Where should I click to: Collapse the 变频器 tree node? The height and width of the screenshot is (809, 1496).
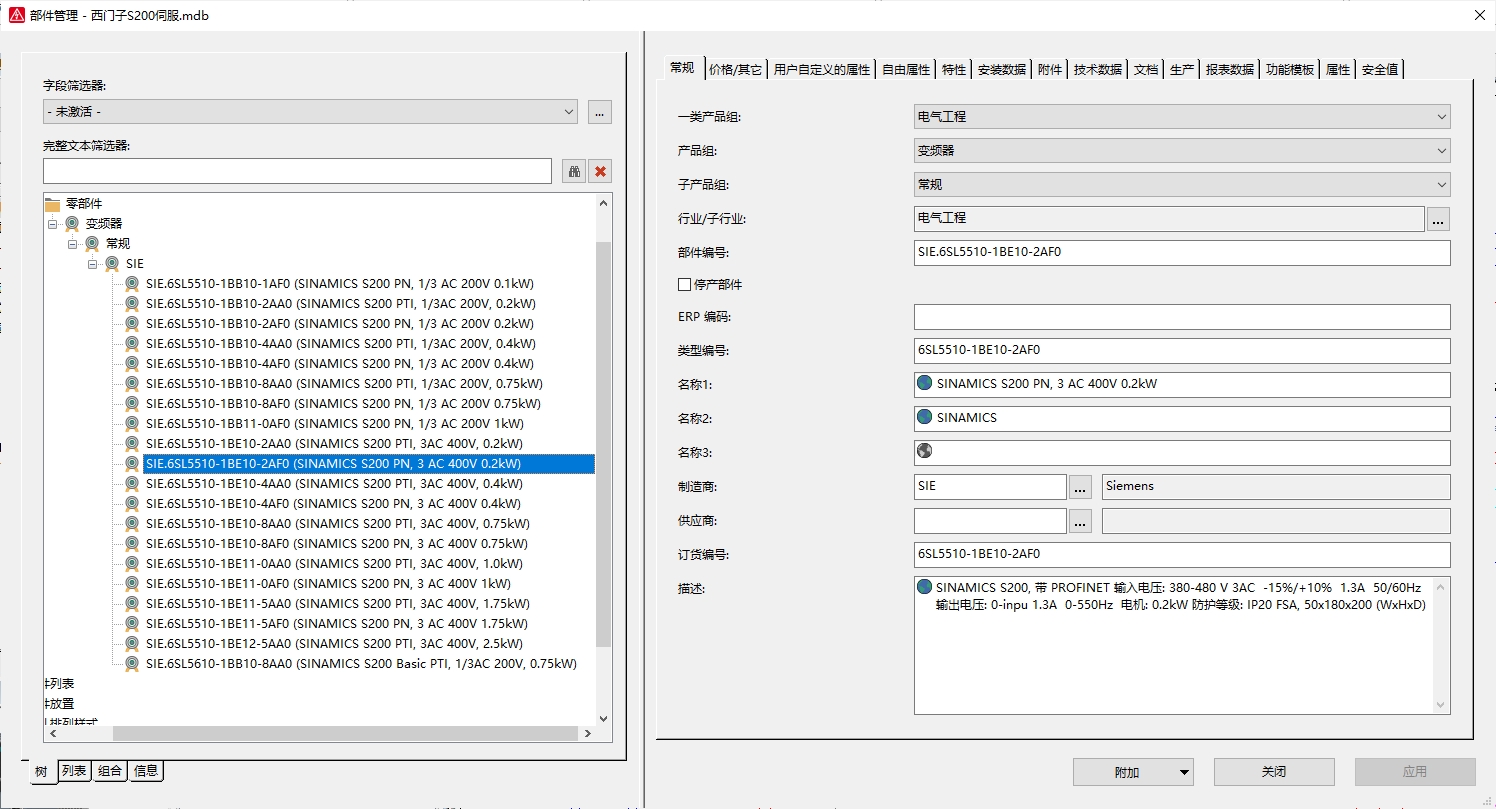(53, 224)
